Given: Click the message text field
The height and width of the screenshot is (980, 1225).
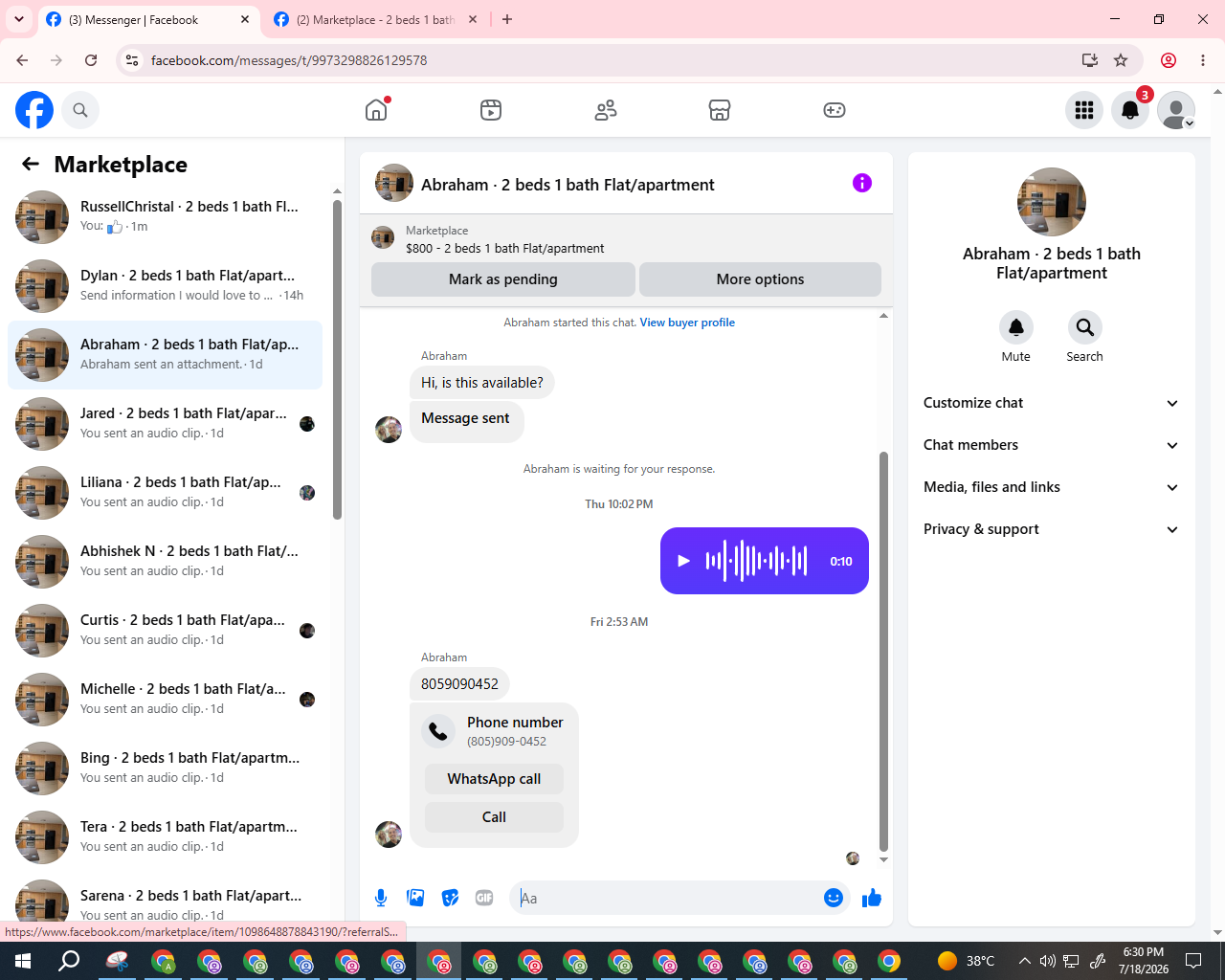Looking at the screenshot, I should tap(668, 898).
